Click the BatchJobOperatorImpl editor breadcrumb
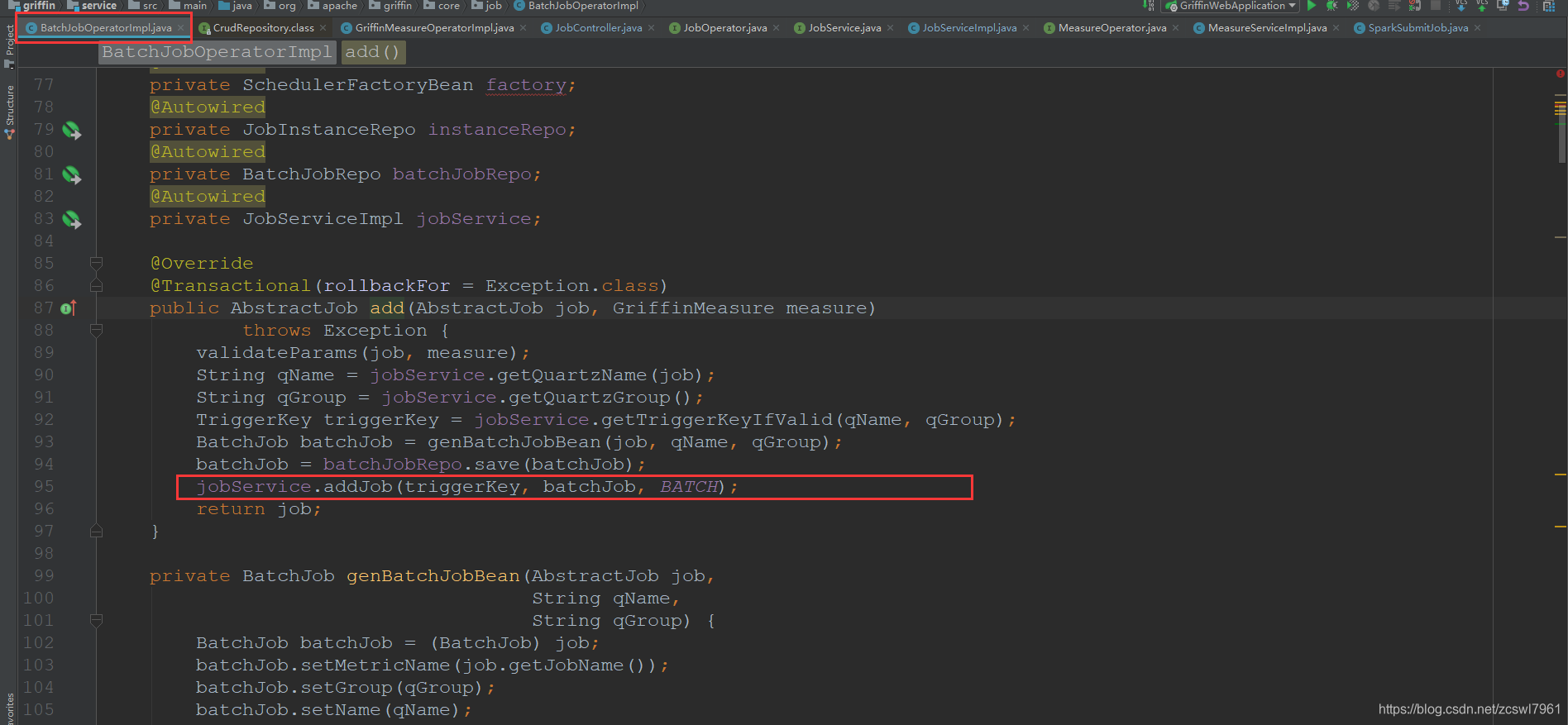1568x725 pixels. tap(217, 52)
